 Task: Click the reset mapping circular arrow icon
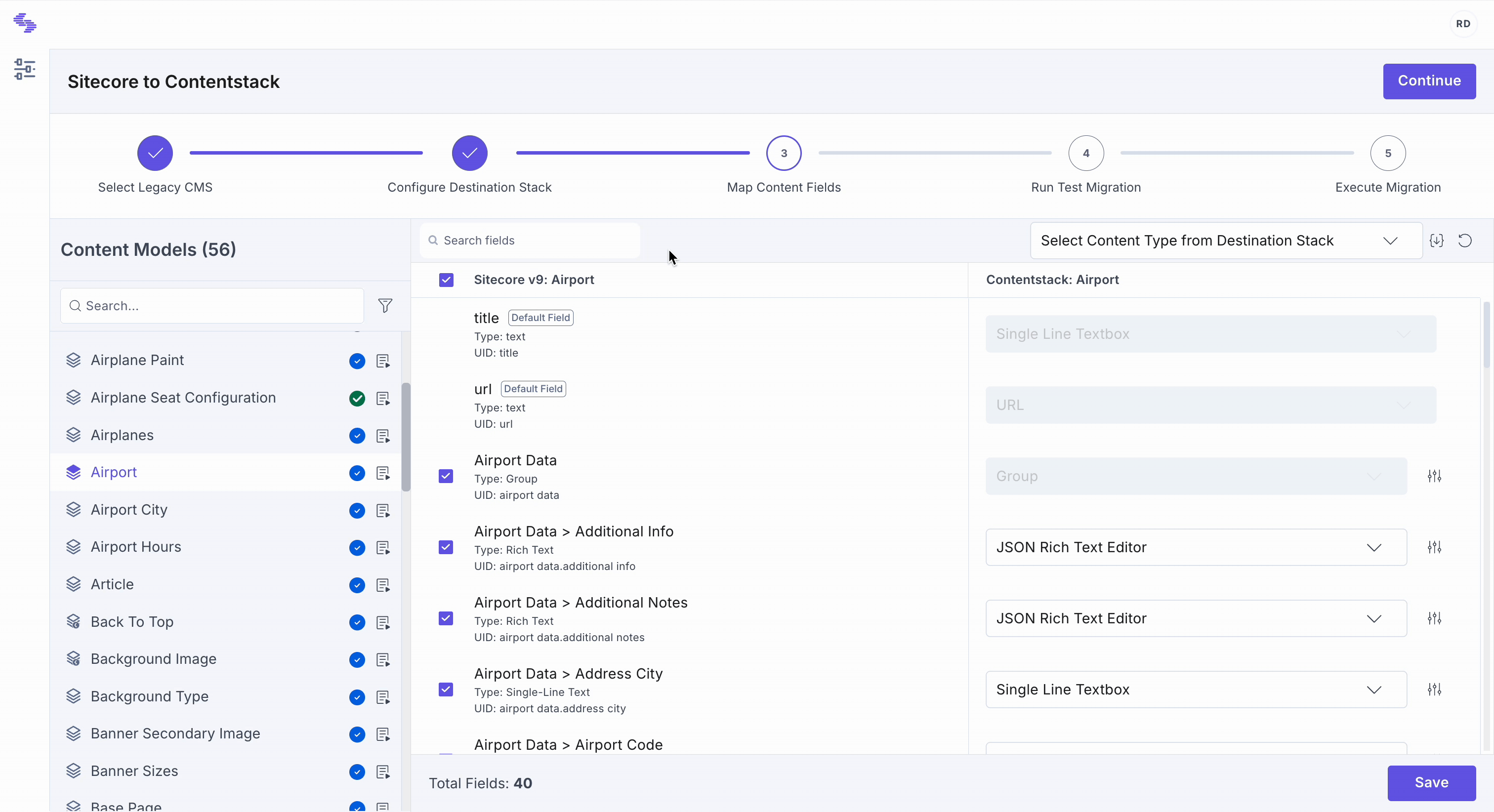pos(1465,241)
